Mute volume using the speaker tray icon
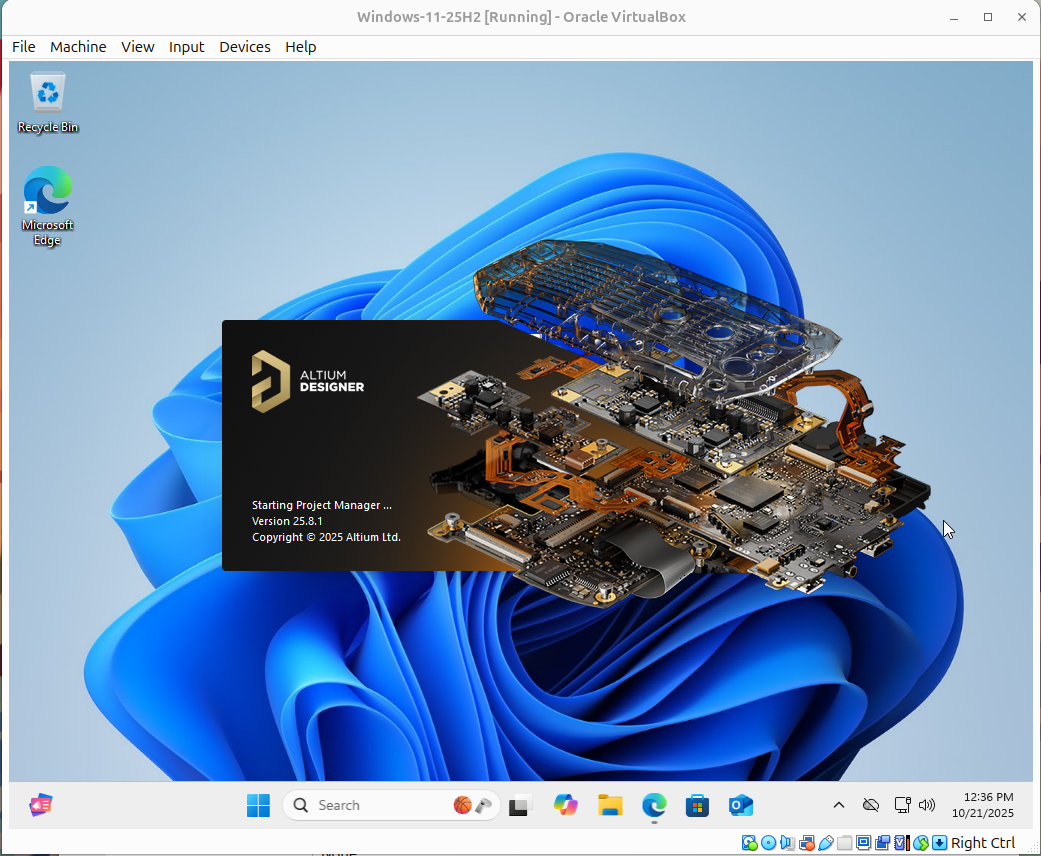The image size is (1041, 856). click(x=926, y=805)
